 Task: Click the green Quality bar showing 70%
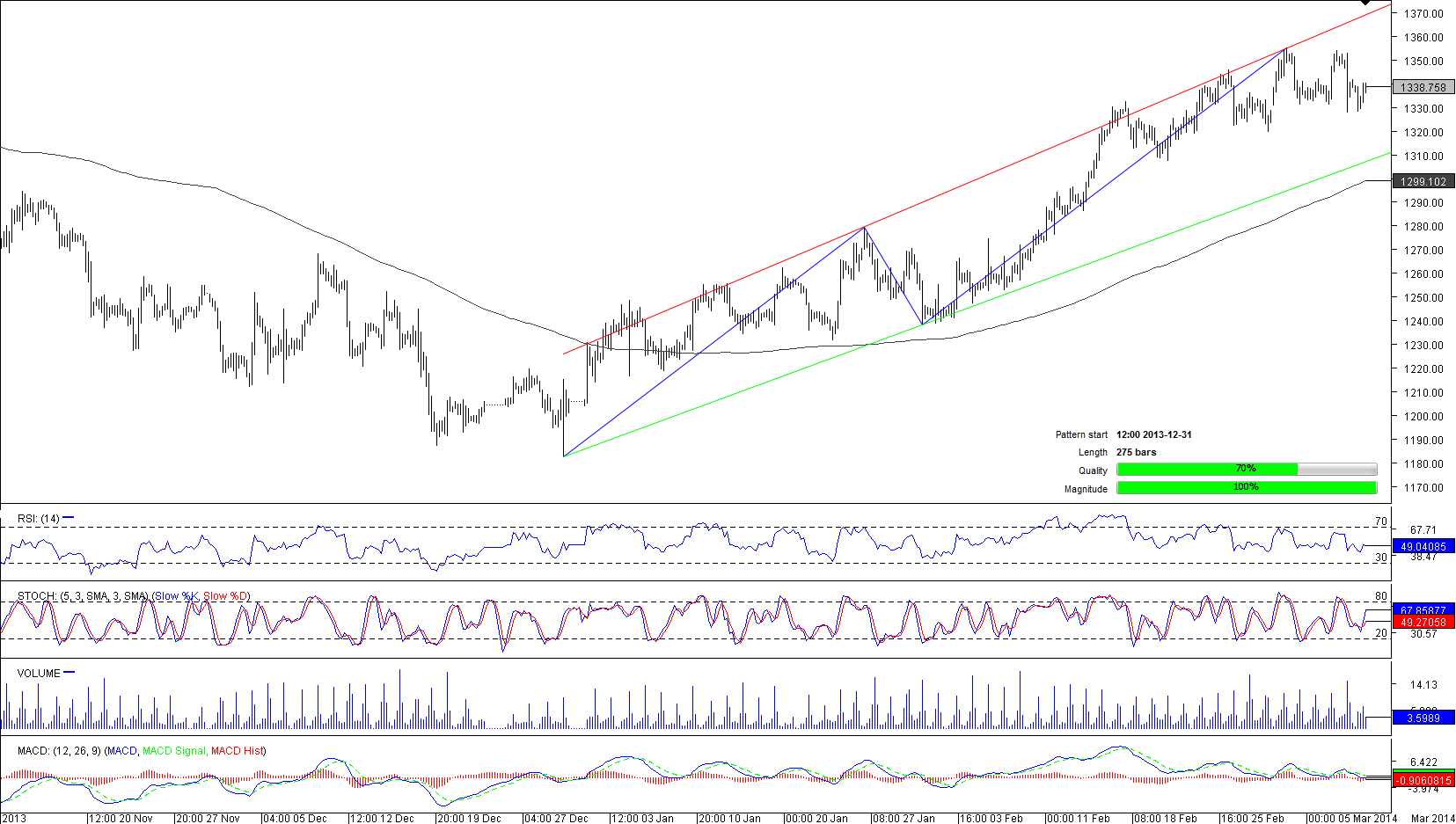point(1207,470)
